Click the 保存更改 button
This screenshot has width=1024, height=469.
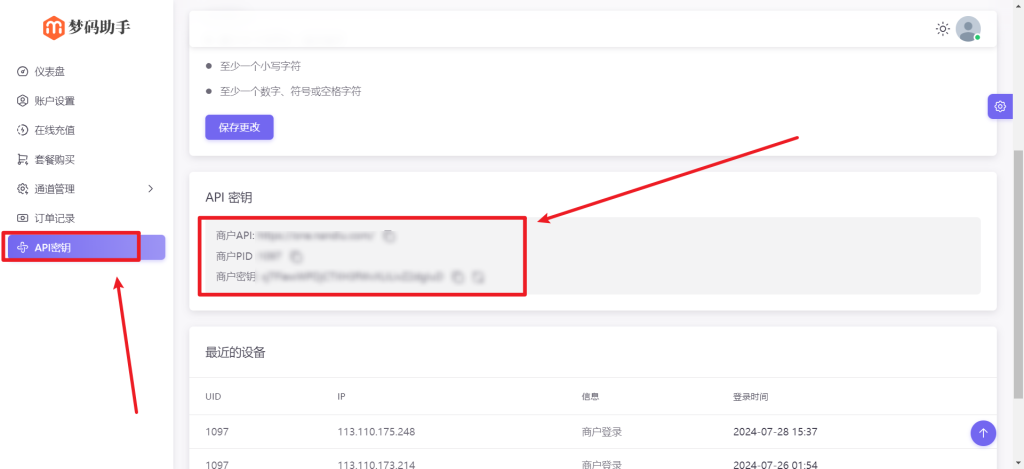239,128
